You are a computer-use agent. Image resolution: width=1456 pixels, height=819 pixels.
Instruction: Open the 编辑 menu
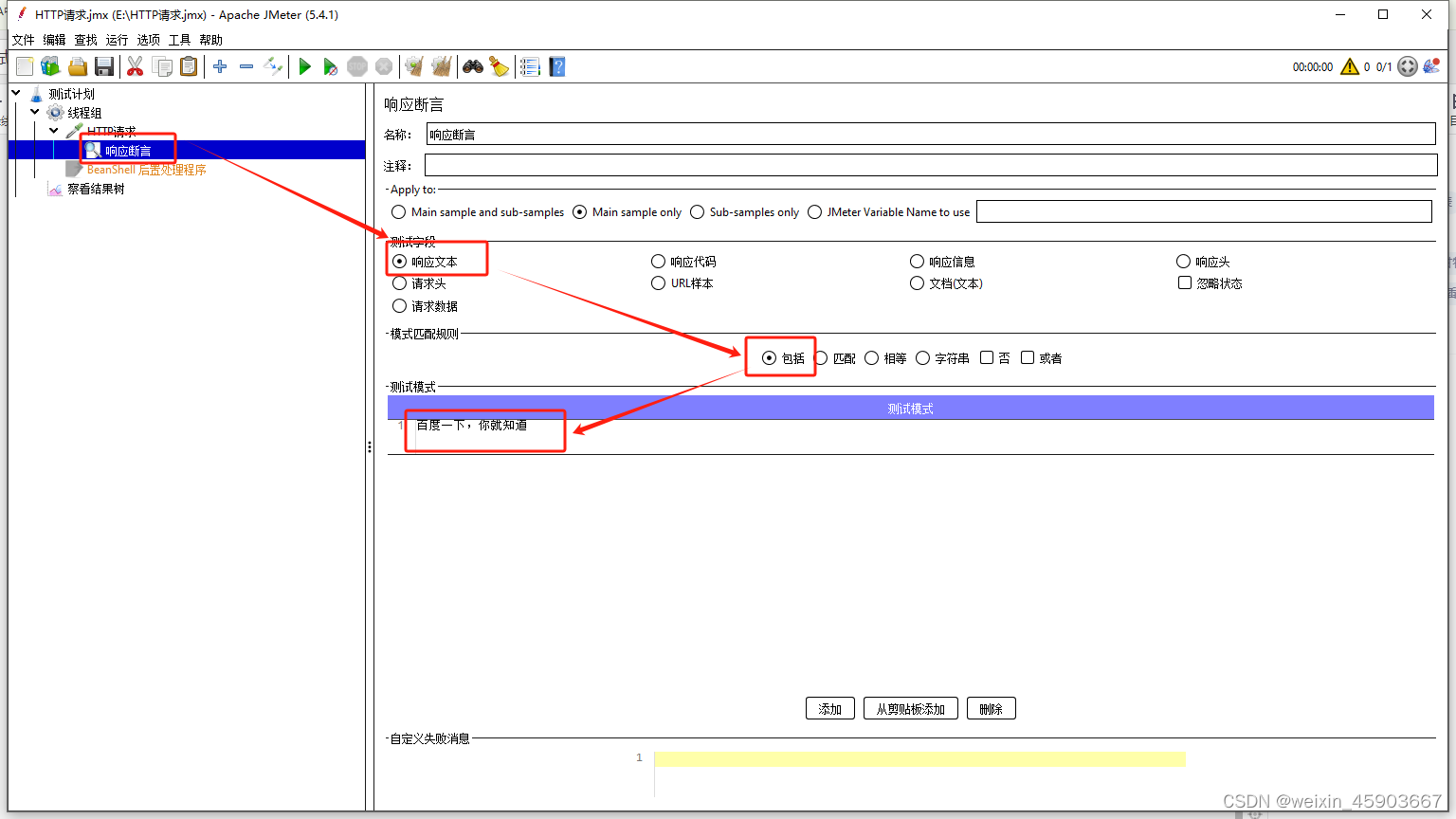point(54,40)
